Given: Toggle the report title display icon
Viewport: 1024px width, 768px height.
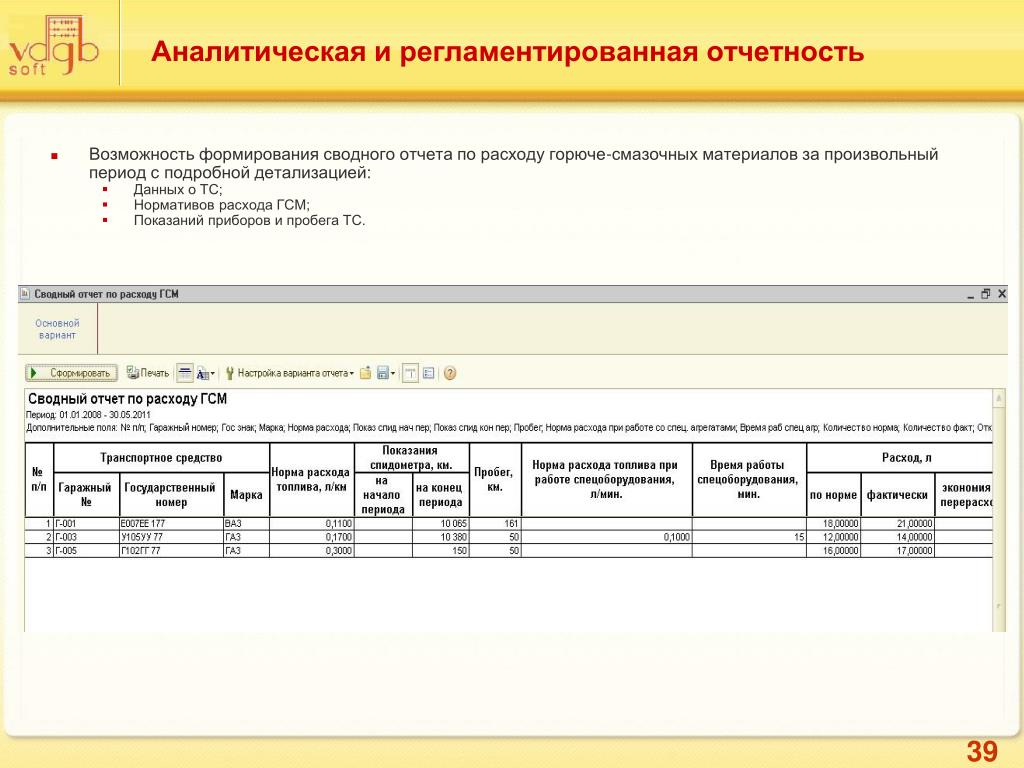Looking at the screenshot, I should [x=410, y=373].
